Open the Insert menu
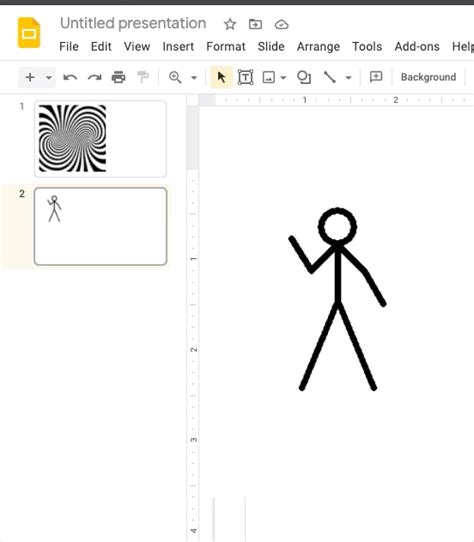Viewport: 474px width, 542px height. pyautogui.click(x=178, y=46)
